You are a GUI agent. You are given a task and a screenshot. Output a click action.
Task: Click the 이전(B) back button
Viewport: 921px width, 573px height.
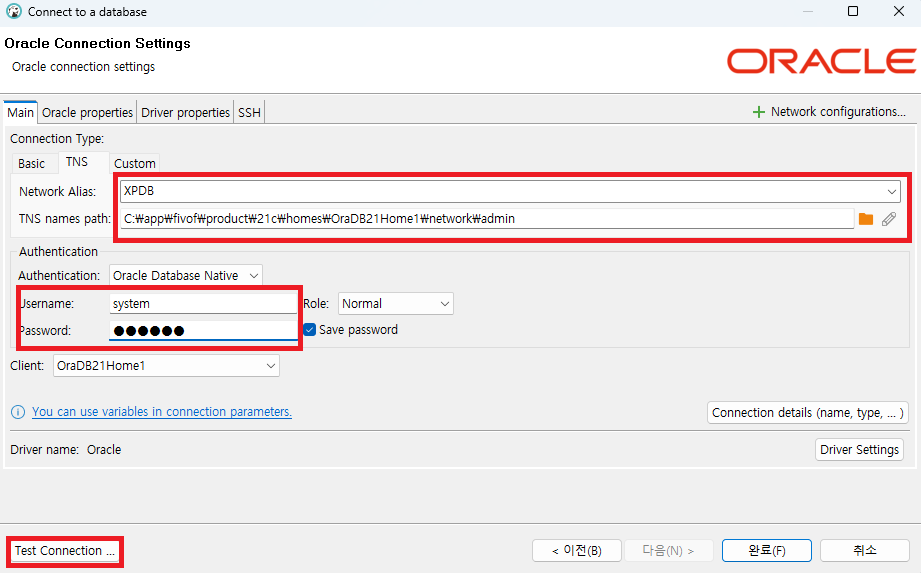(577, 551)
